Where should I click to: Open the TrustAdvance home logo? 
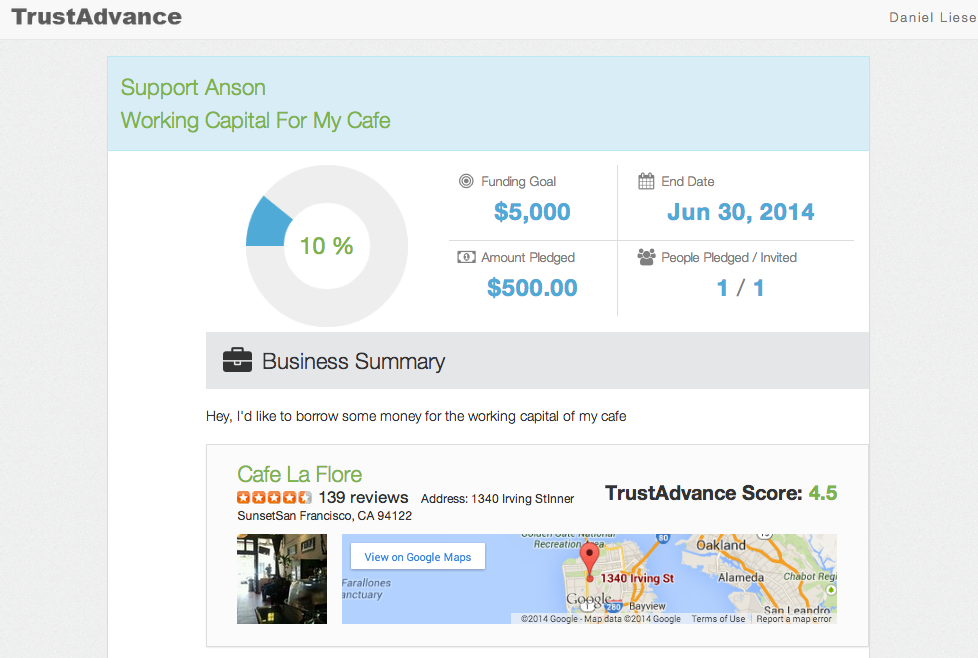point(97,17)
